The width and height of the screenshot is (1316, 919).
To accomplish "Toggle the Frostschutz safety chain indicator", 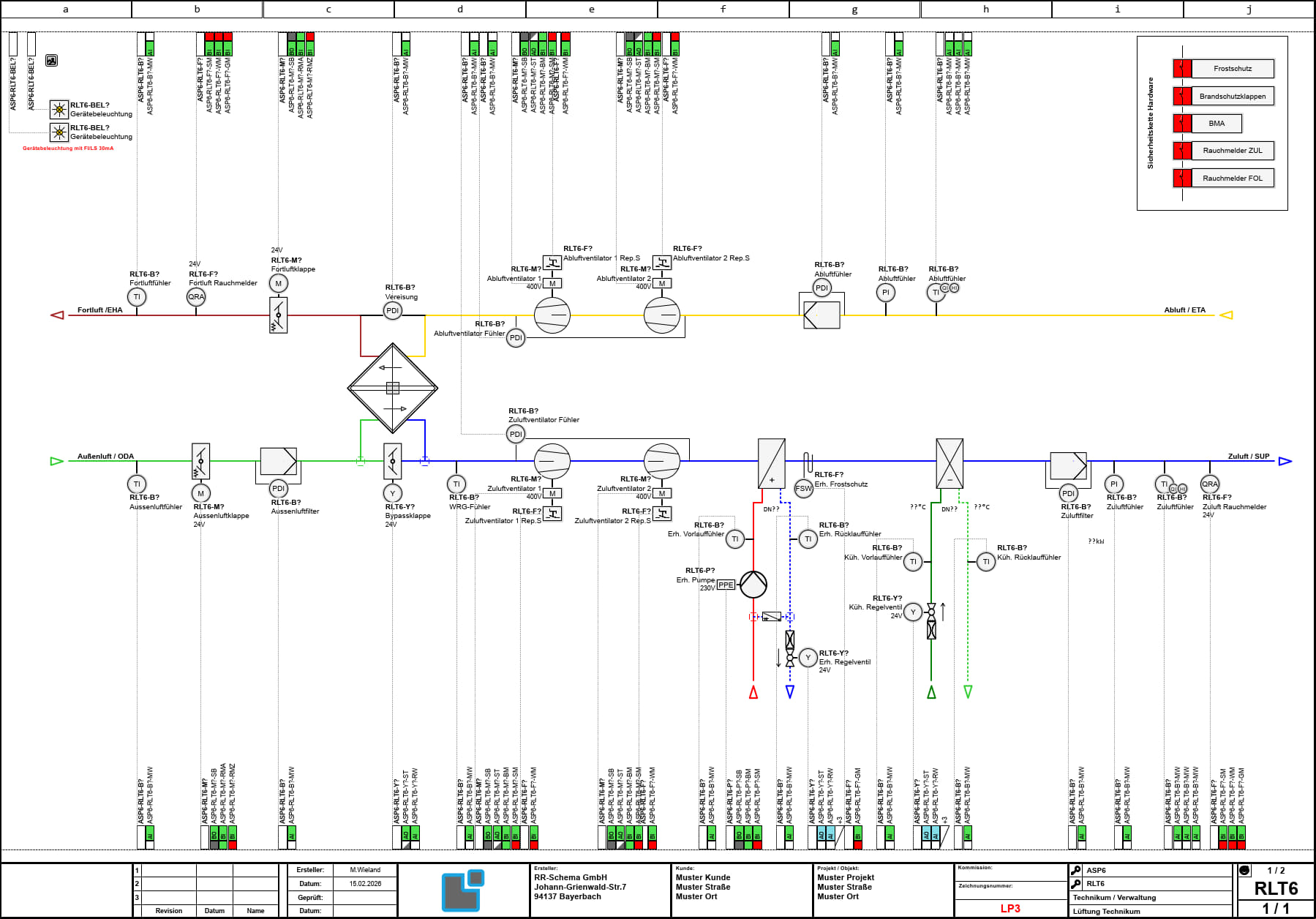I will click(x=1182, y=68).
